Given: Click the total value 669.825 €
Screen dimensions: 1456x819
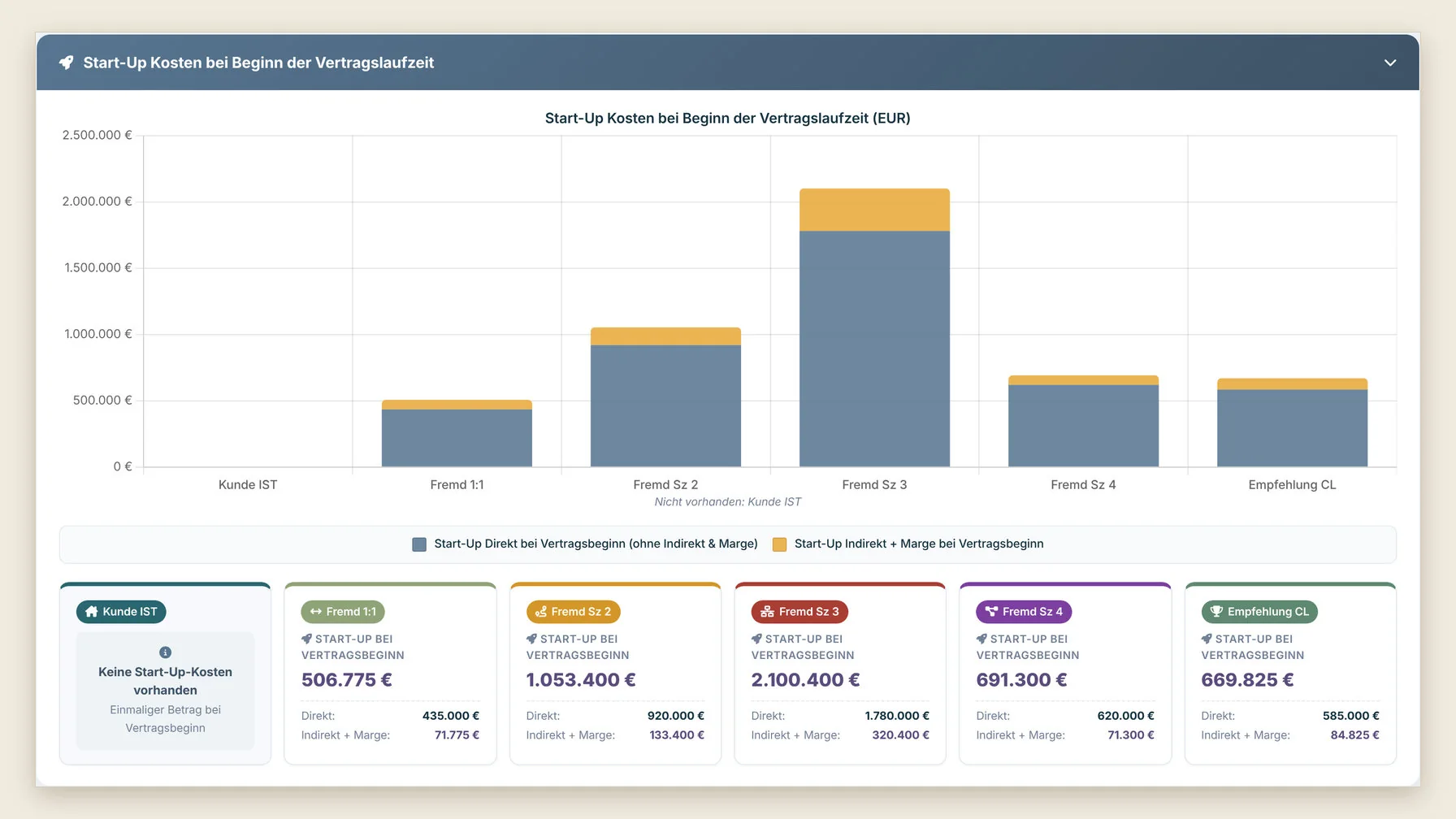Looking at the screenshot, I should coord(1248,680).
